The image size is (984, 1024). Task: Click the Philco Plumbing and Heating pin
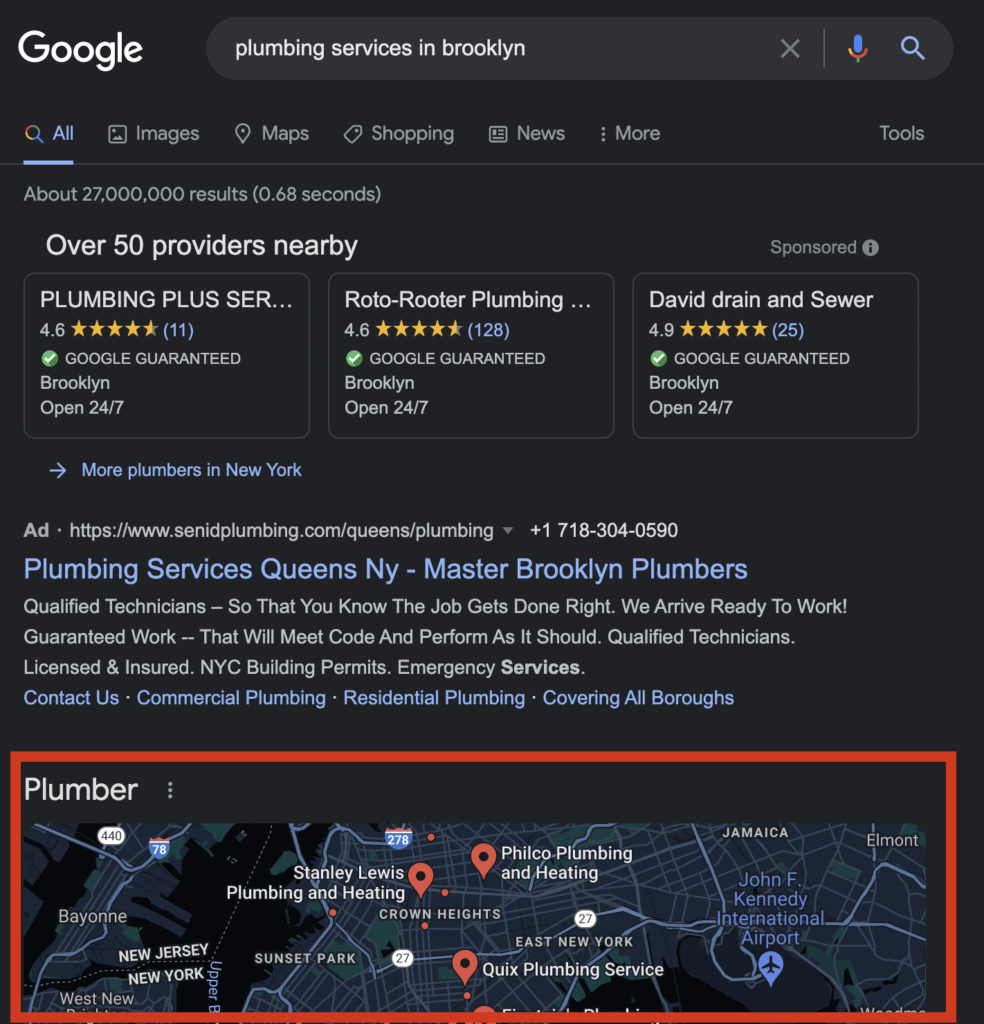coord(483,860)
